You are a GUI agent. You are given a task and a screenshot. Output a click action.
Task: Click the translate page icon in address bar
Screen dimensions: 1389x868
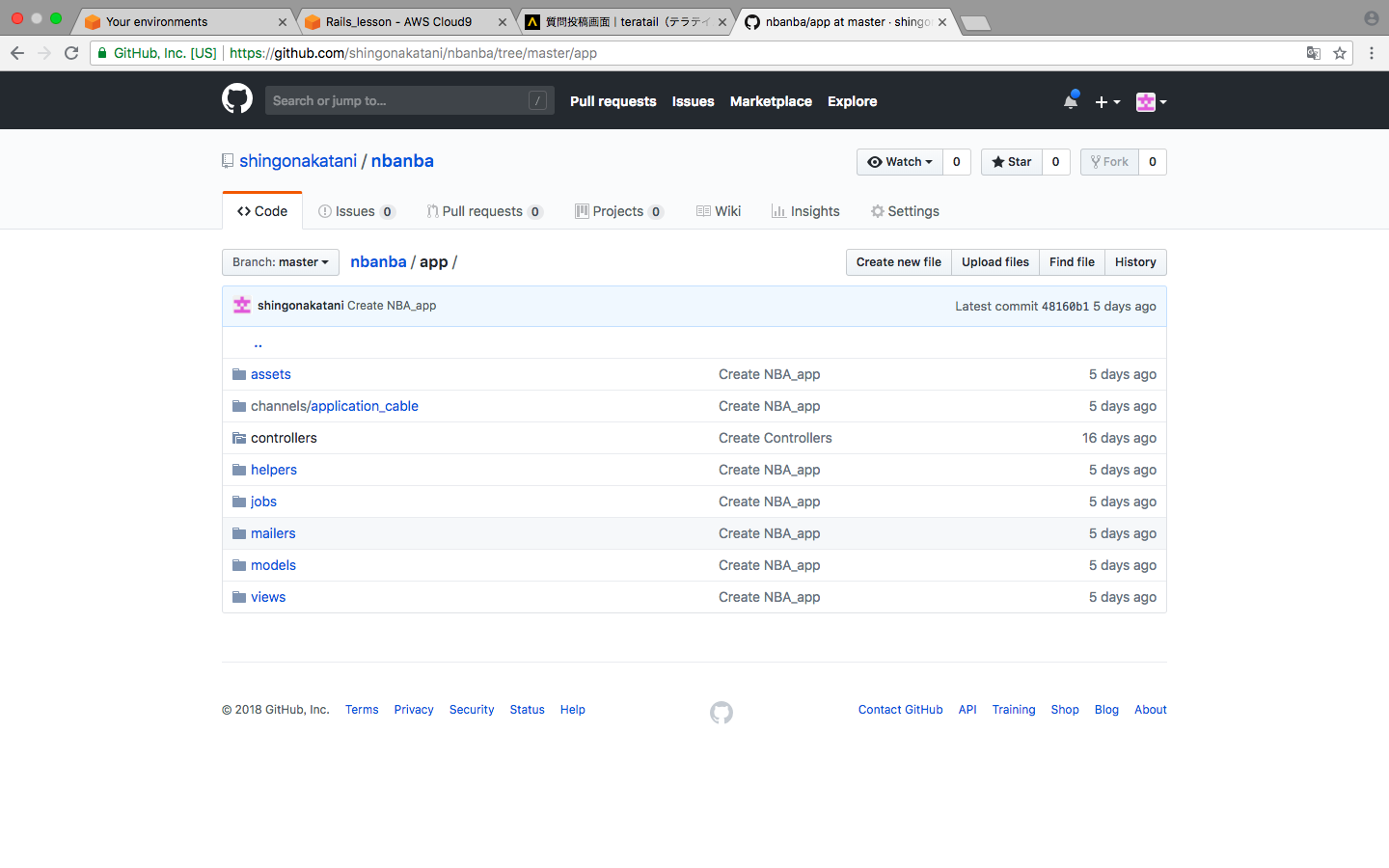[x=1314, y=53]
